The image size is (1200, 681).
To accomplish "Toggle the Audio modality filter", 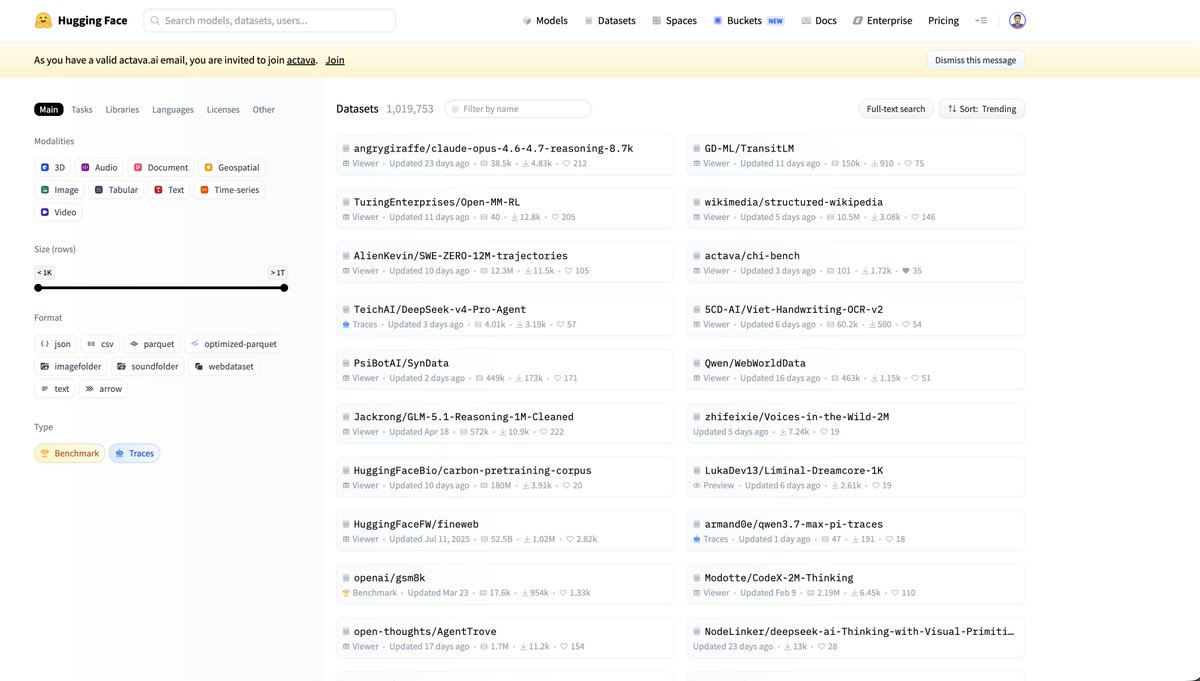I will tap(99, 167).
